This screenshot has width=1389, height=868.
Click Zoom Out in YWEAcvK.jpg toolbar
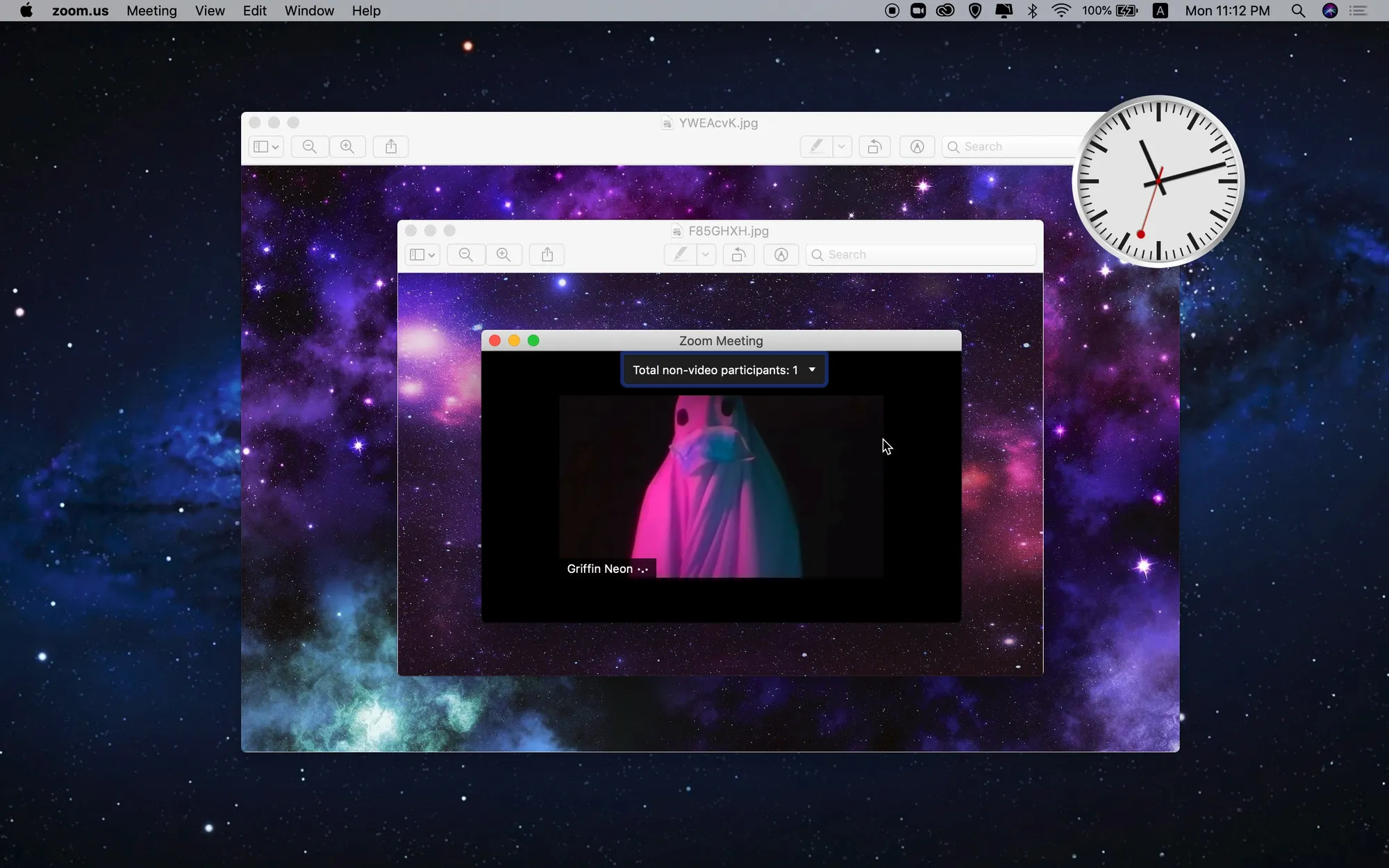point(310,147)
